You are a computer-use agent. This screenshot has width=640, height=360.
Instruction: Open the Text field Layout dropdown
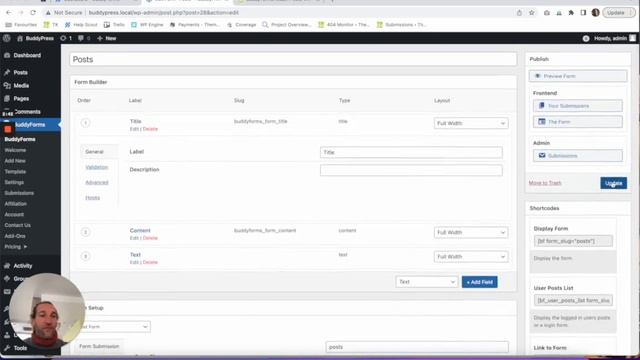pos(471,257)
